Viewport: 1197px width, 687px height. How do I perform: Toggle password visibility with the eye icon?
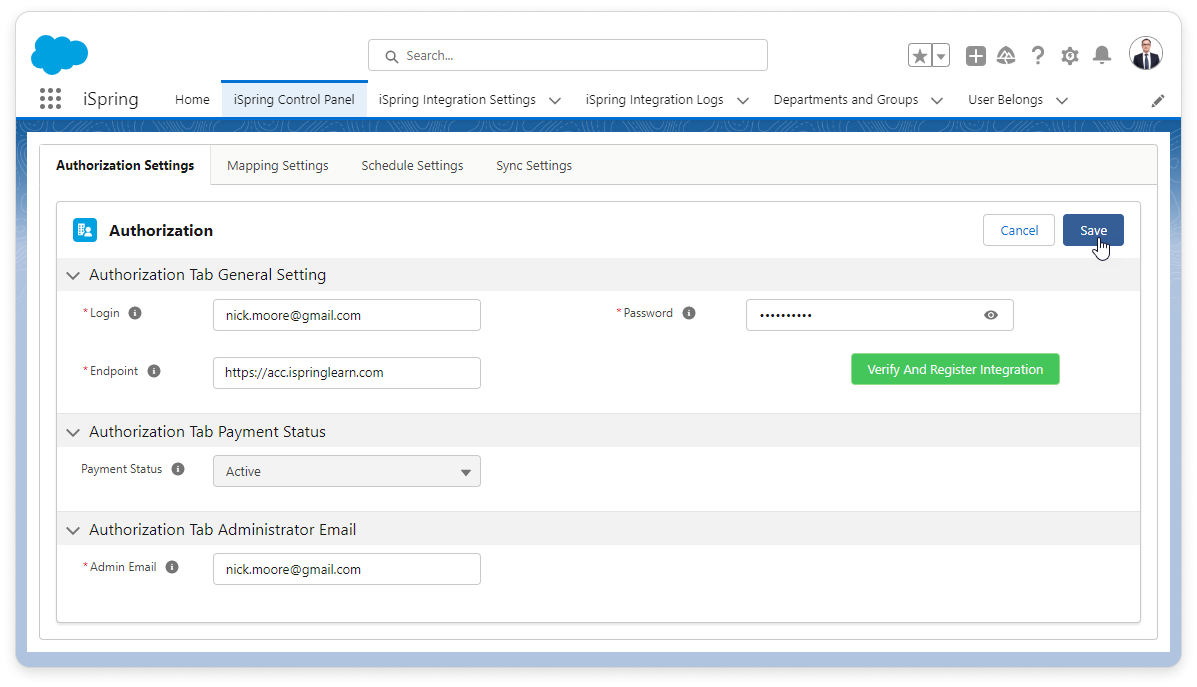point(990,315)
